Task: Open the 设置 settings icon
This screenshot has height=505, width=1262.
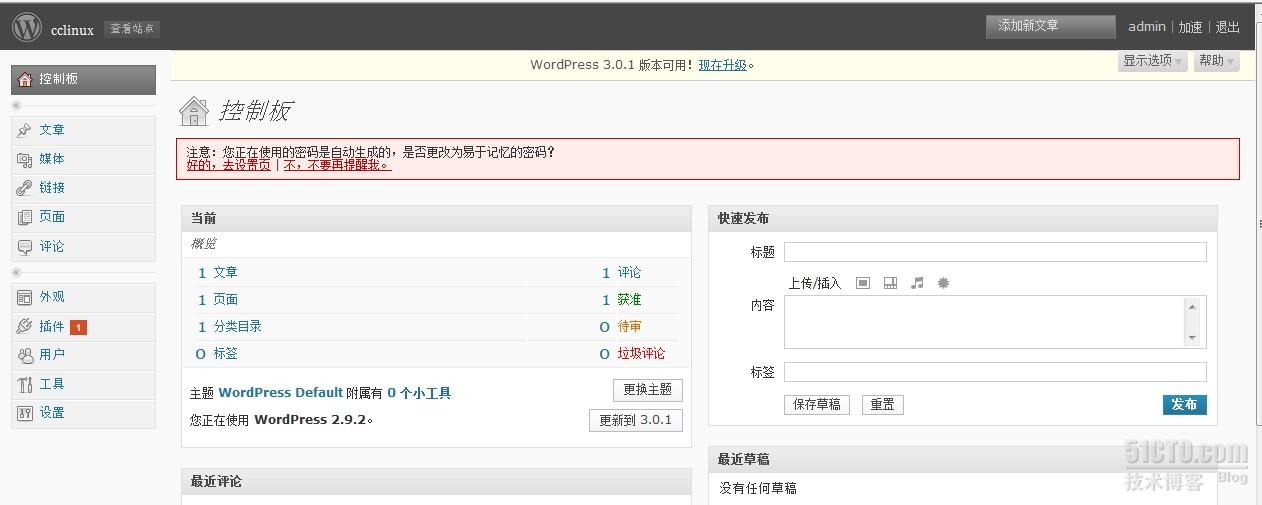Action: coord(25,413)
